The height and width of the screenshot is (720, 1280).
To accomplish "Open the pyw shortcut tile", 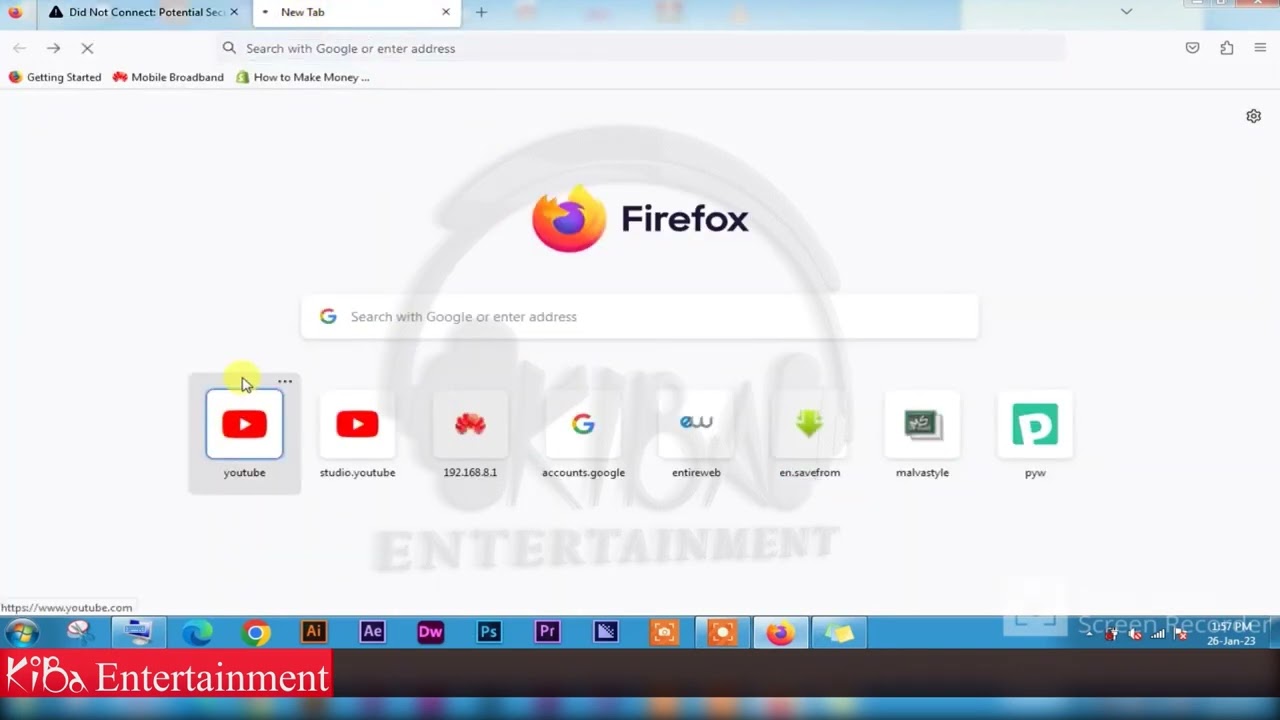I will (x=1035, y=433).
